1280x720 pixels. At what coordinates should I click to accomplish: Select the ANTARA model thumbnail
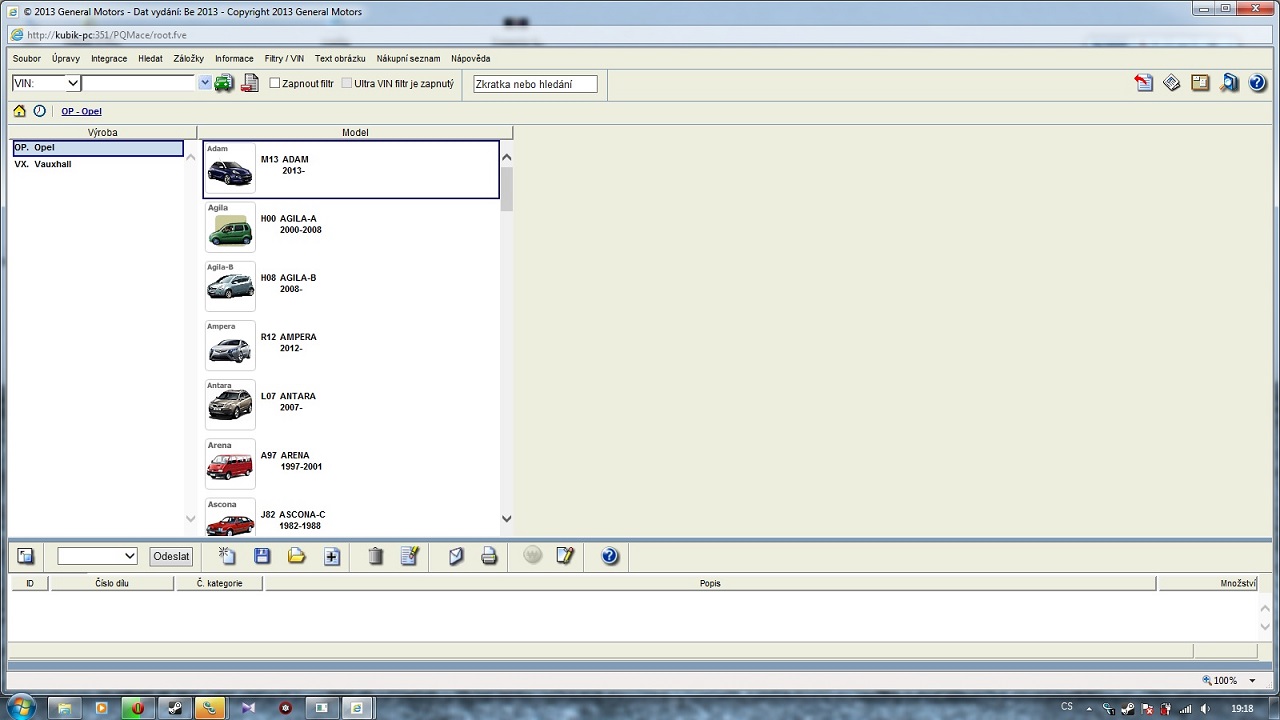coord(230,404)
